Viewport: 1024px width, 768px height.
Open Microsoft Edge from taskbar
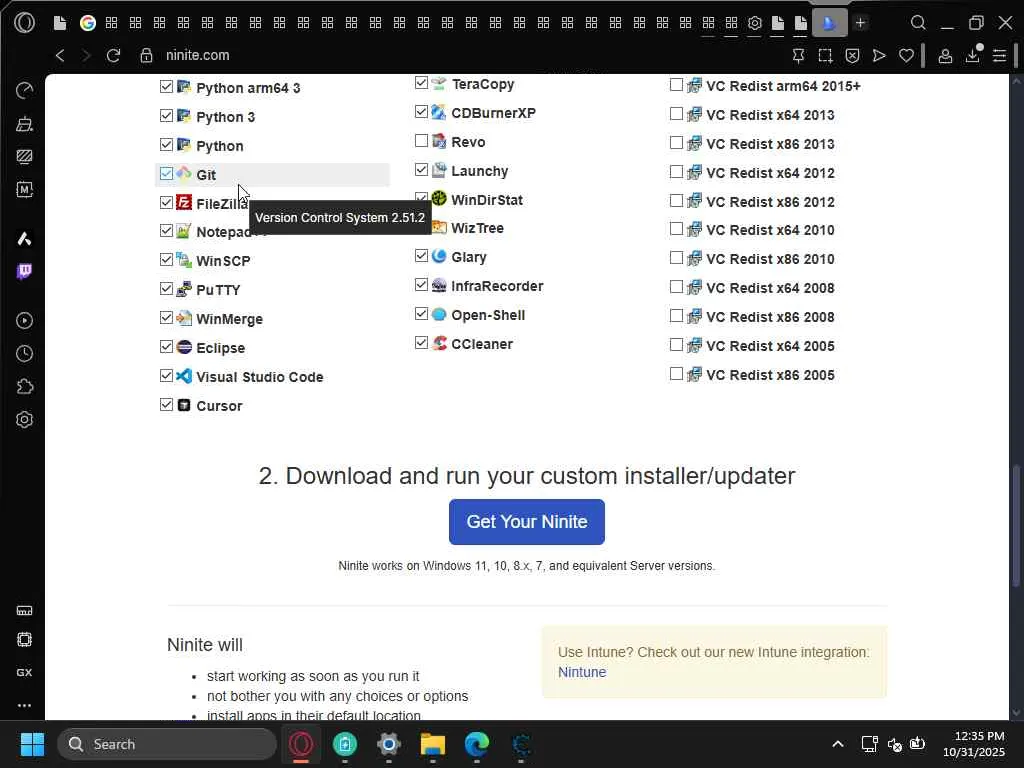pos(477,744)
